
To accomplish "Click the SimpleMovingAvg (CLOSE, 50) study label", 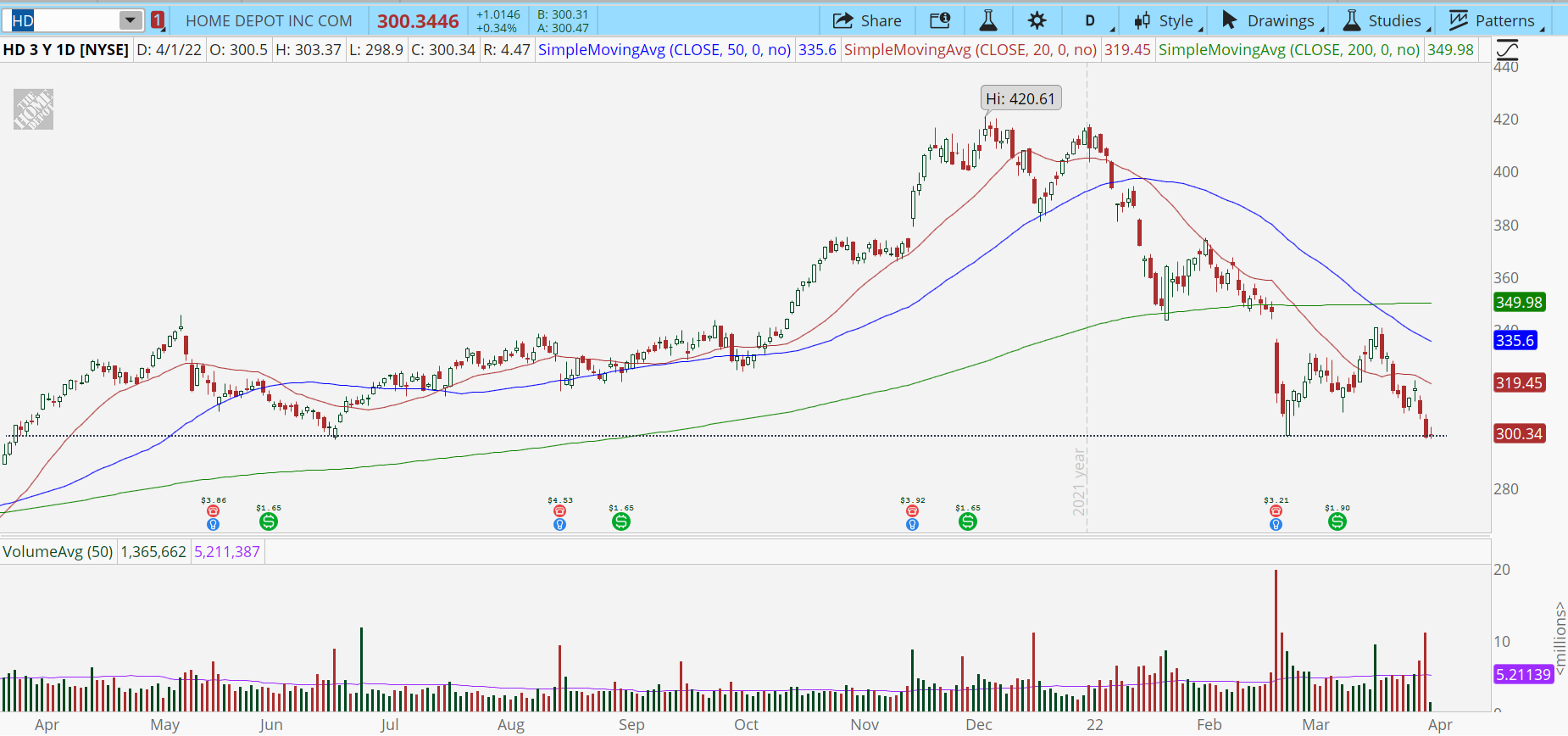I will coord(664,50).
